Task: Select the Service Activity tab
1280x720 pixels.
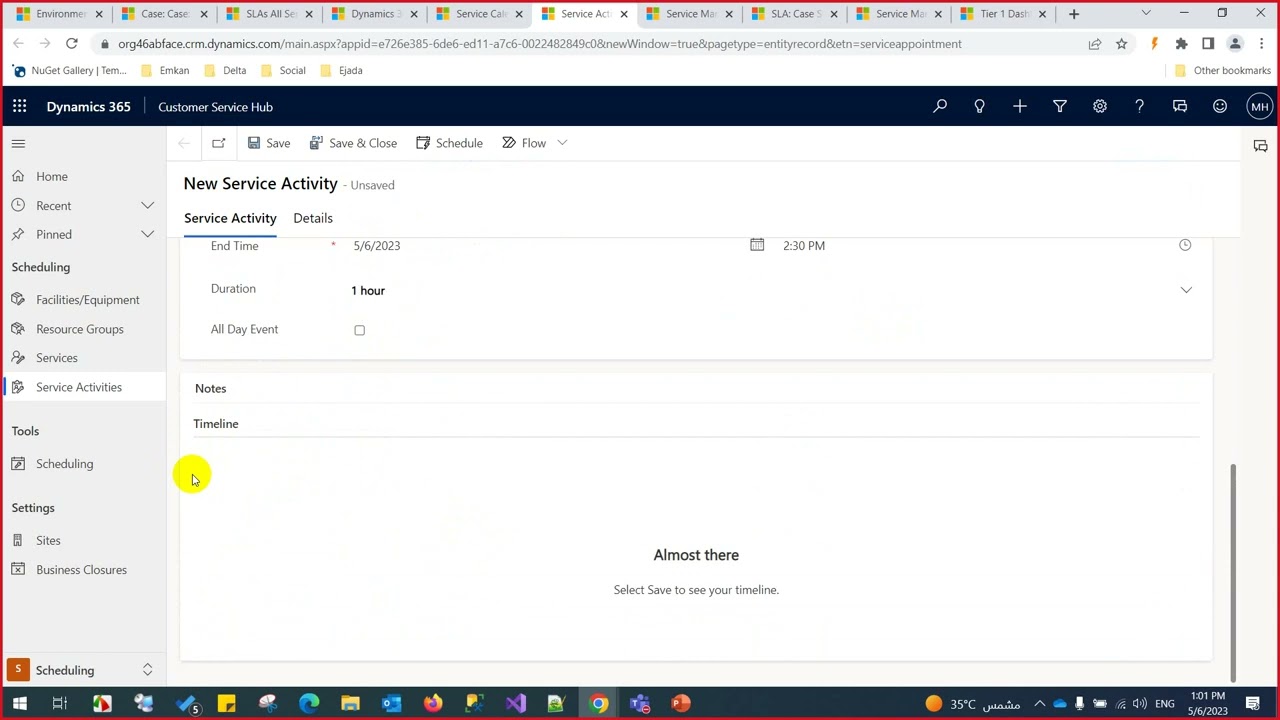Action: pos(230,218)
